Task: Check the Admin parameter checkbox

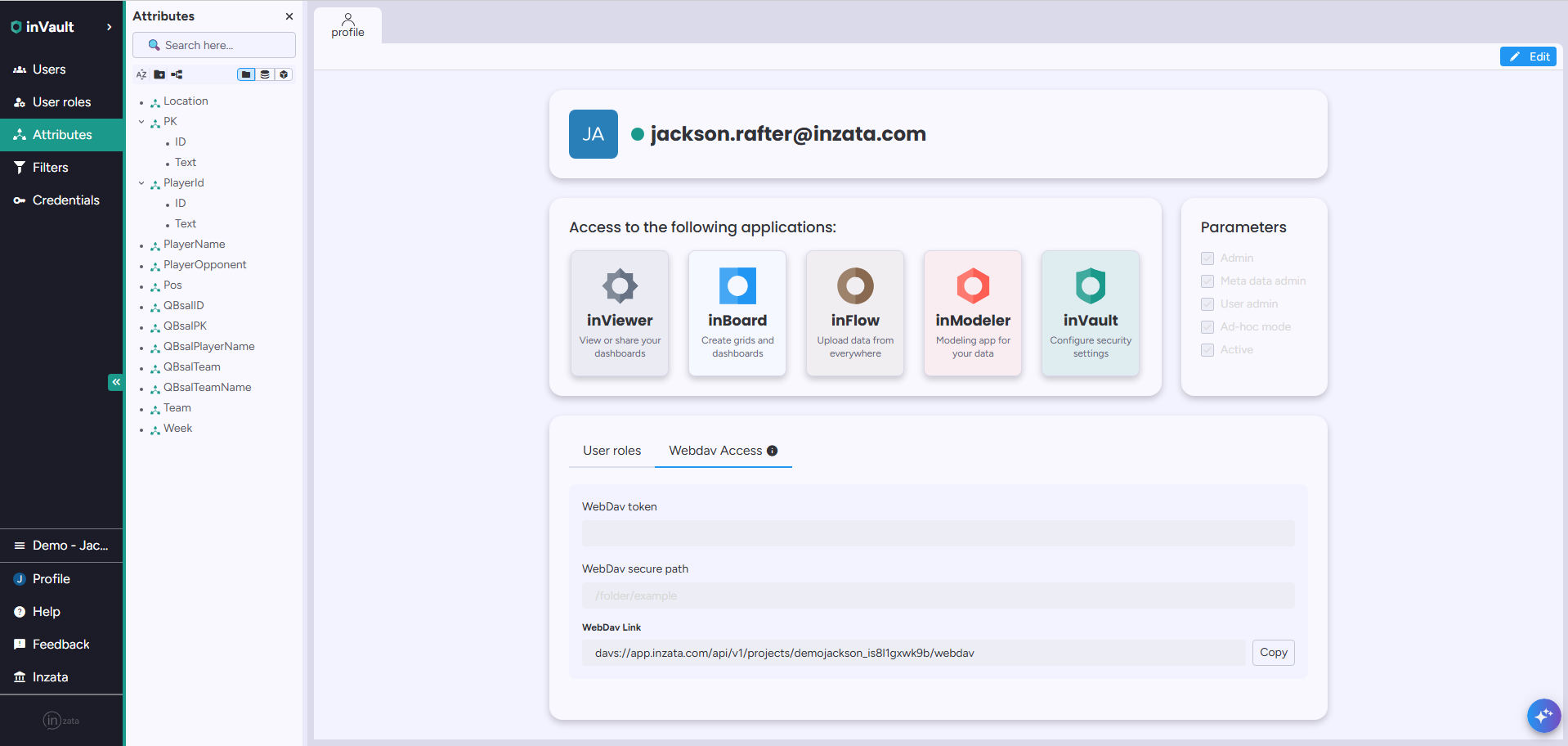Action: click(x=1207, y=258)
